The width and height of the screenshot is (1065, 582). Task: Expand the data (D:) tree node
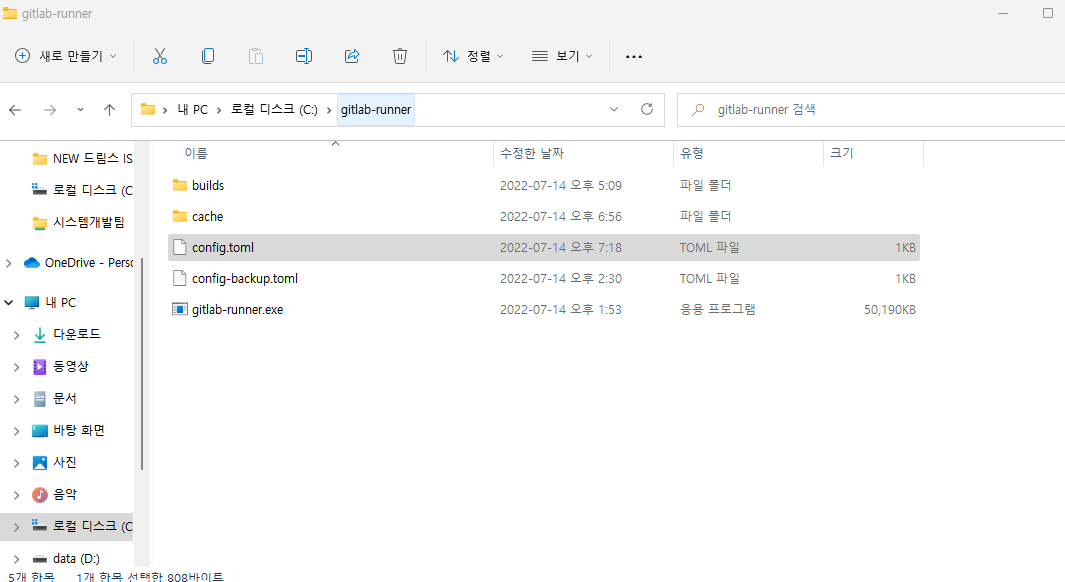click(x=17, y=559)
